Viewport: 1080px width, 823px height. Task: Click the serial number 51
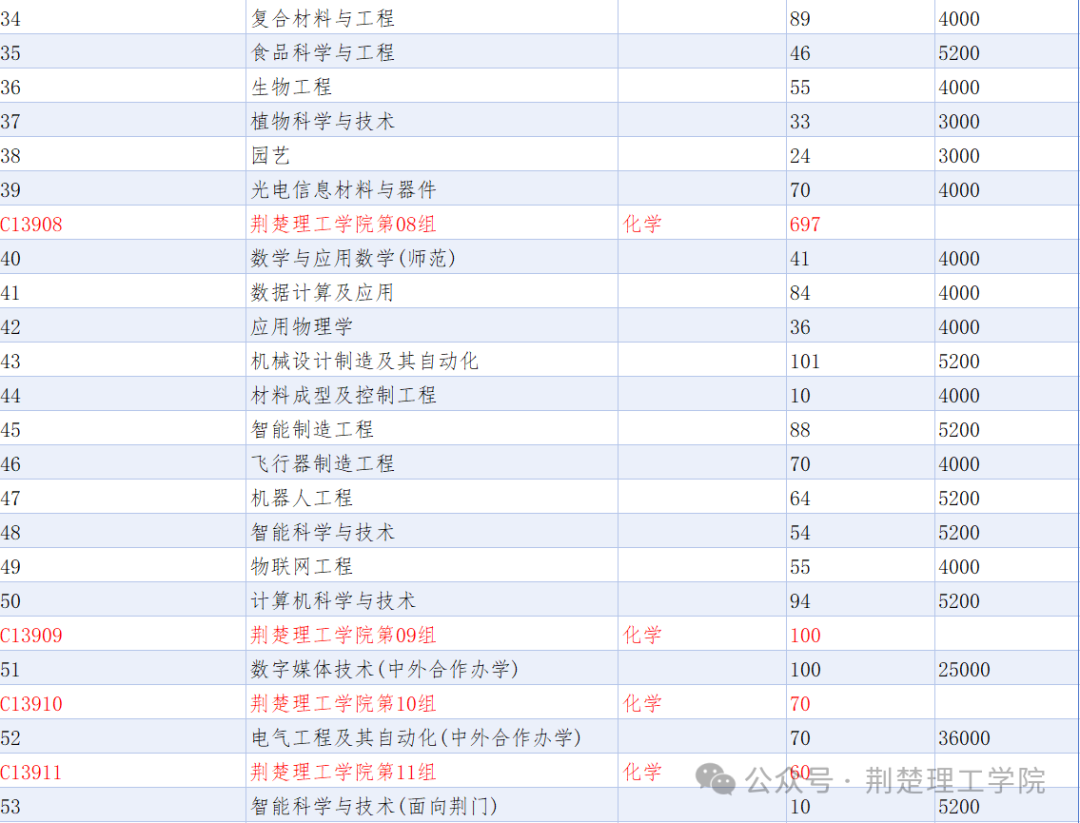(10, 669)
